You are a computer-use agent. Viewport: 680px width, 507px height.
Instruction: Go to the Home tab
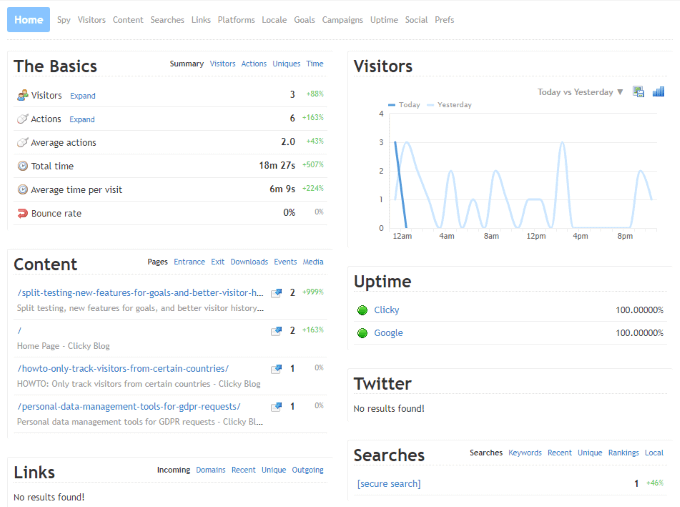coord(29,20)
